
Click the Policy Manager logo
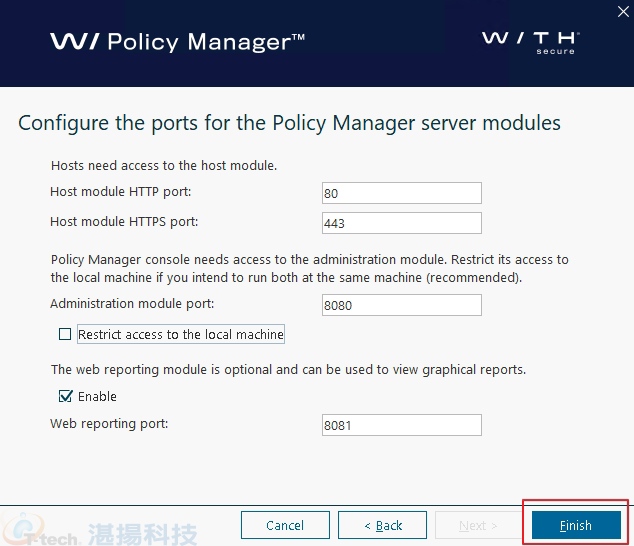tap(178, 42)
